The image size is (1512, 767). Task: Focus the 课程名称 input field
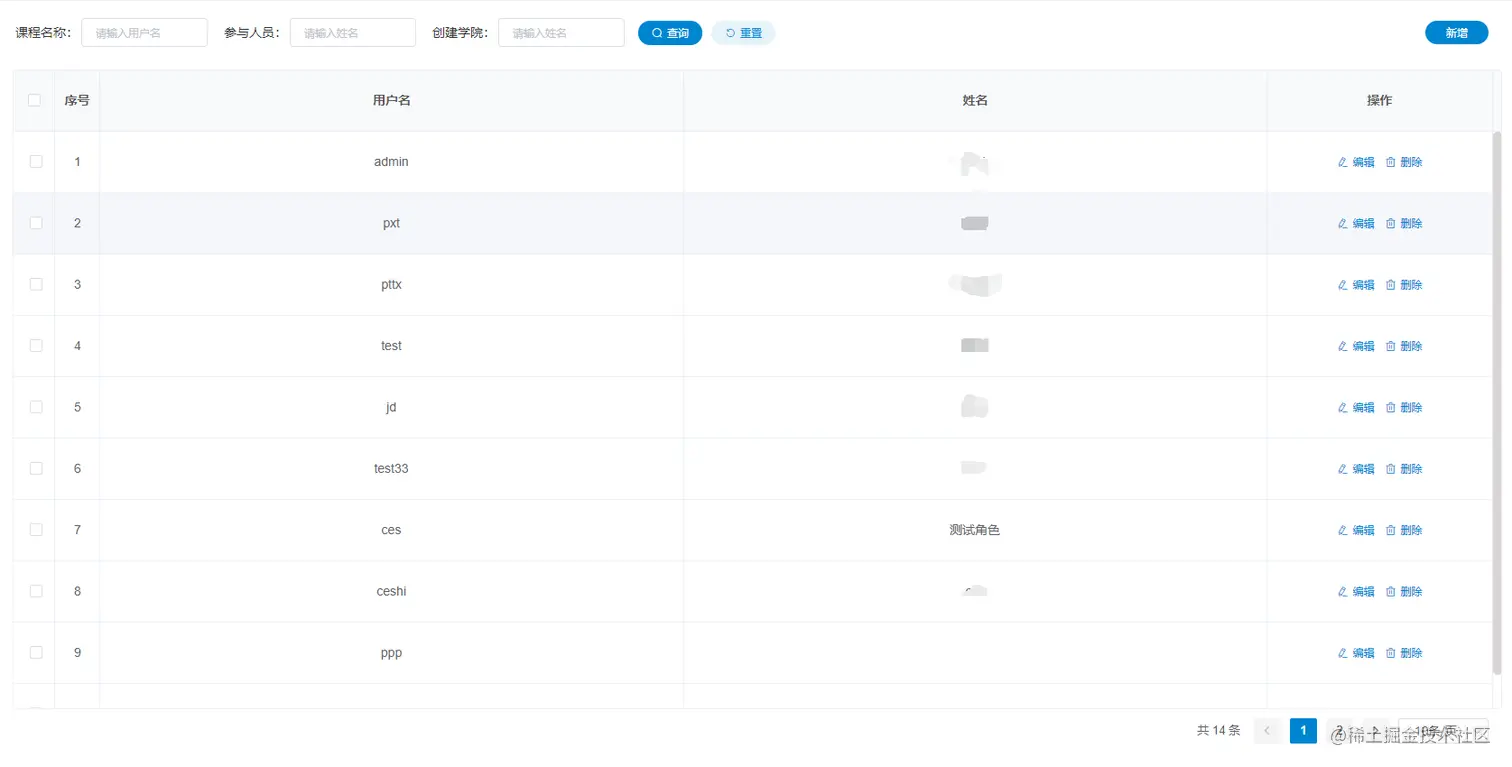tap(144, 33)
